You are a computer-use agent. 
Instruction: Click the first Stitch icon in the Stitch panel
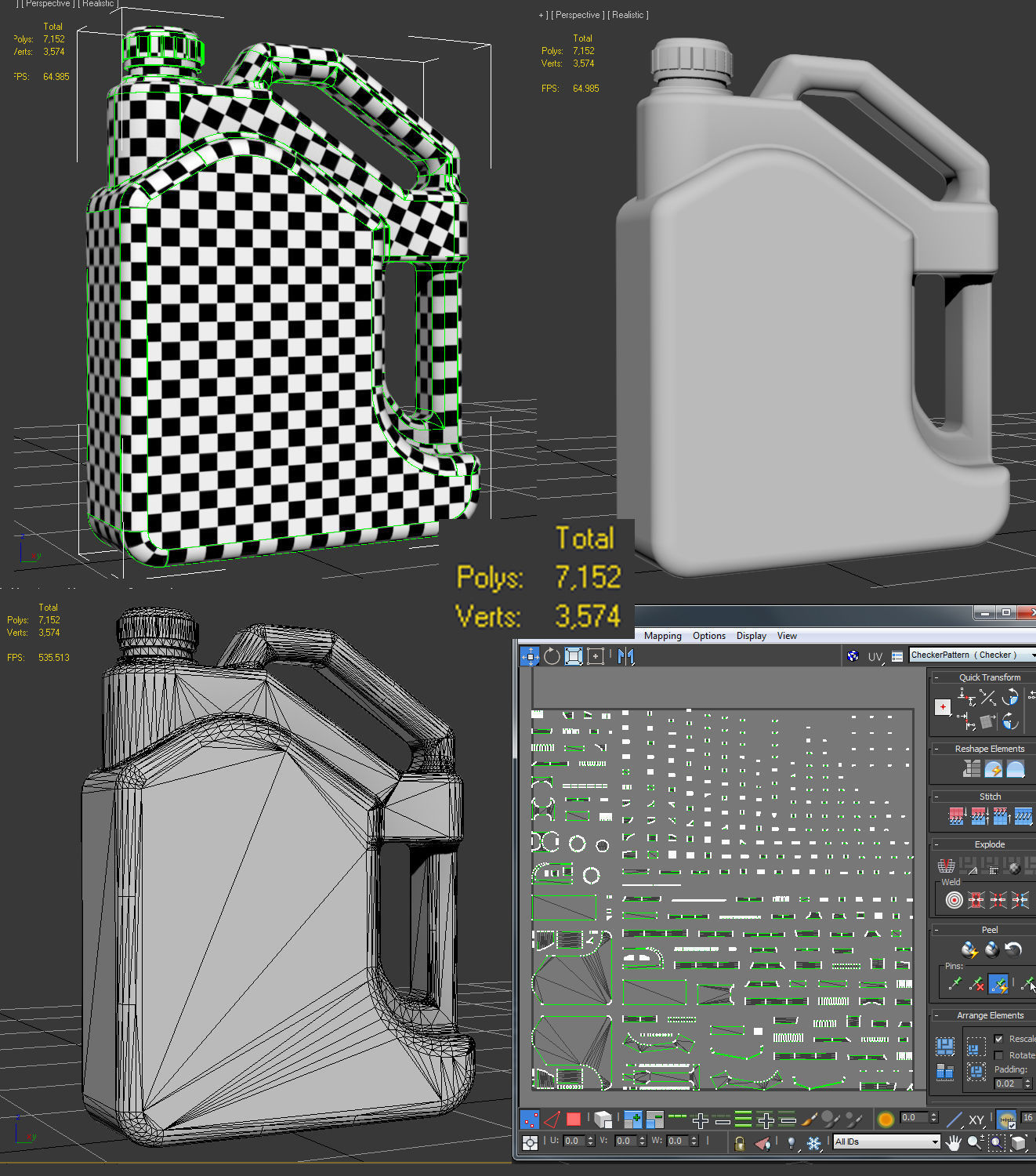click(956, 817)
